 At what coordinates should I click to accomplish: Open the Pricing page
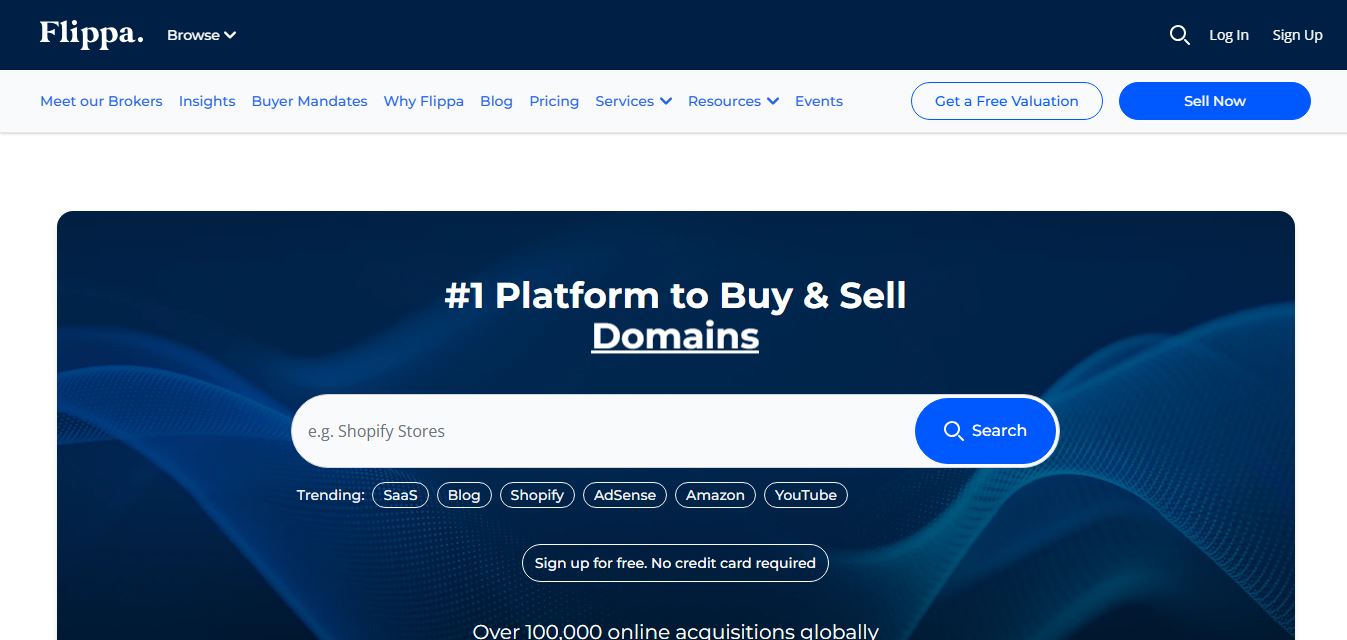(x=554, y=101)
